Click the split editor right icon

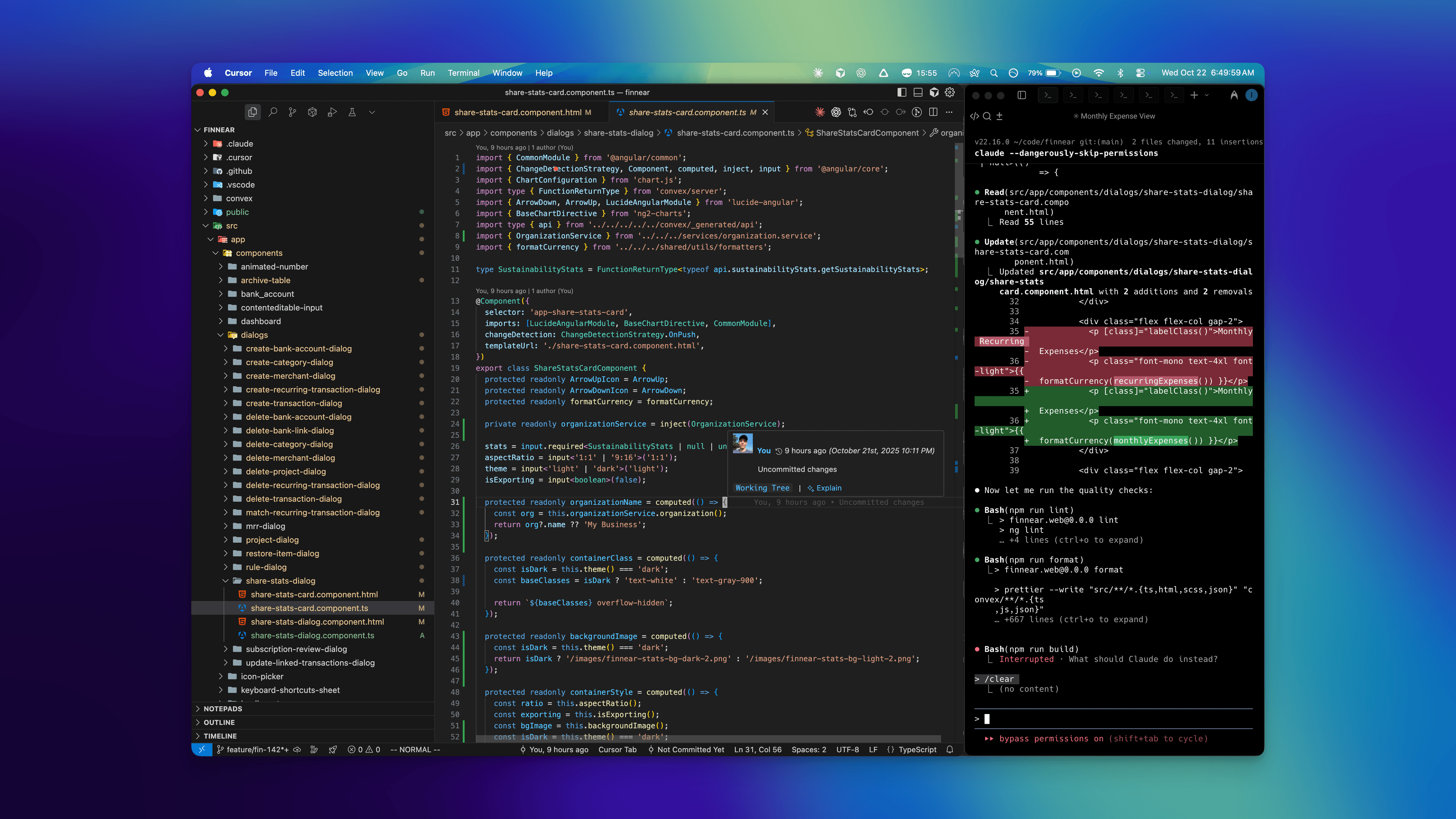pos(933,112)
